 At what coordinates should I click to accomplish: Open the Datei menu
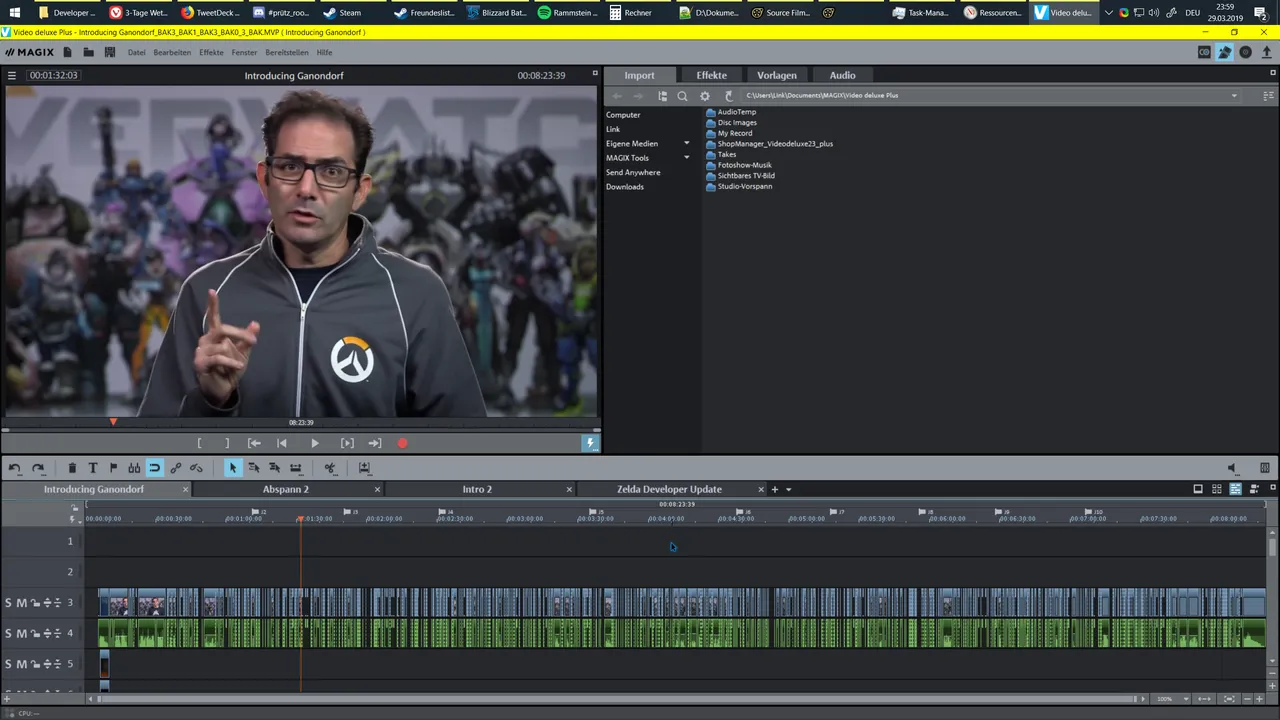[136, 52]
